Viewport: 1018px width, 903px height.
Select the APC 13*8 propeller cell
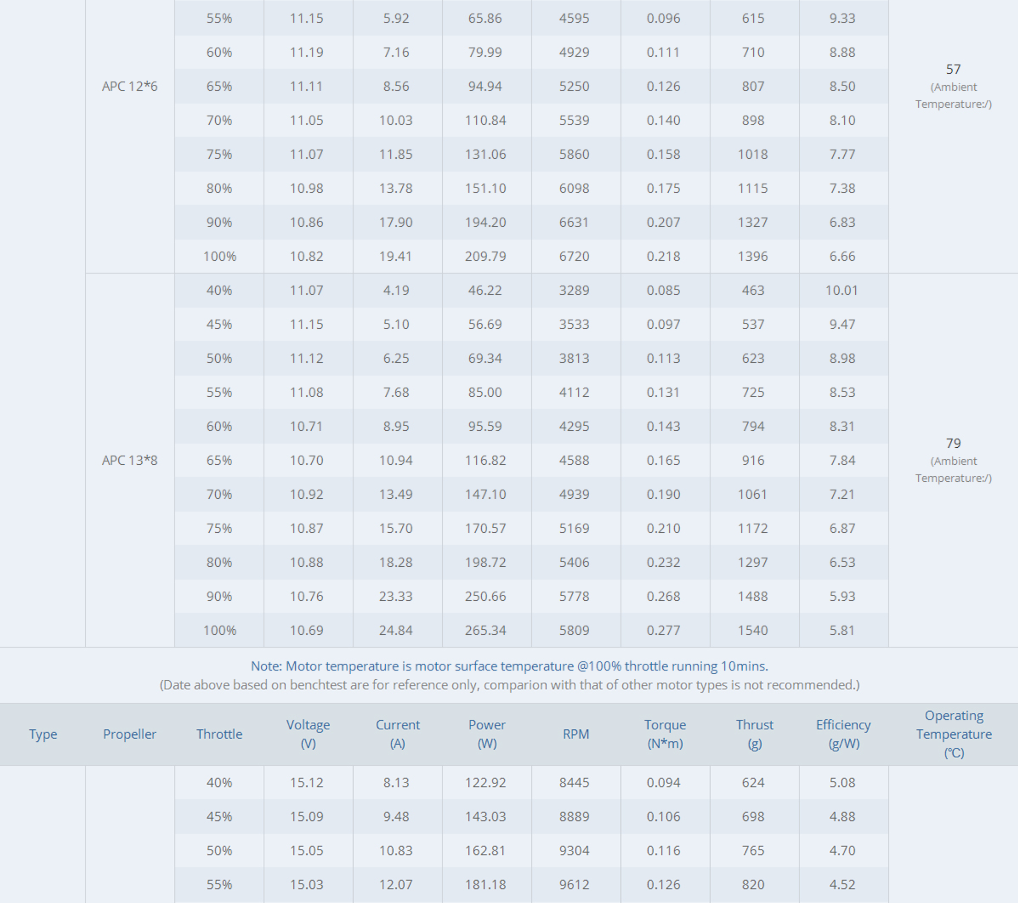(130, 460)
